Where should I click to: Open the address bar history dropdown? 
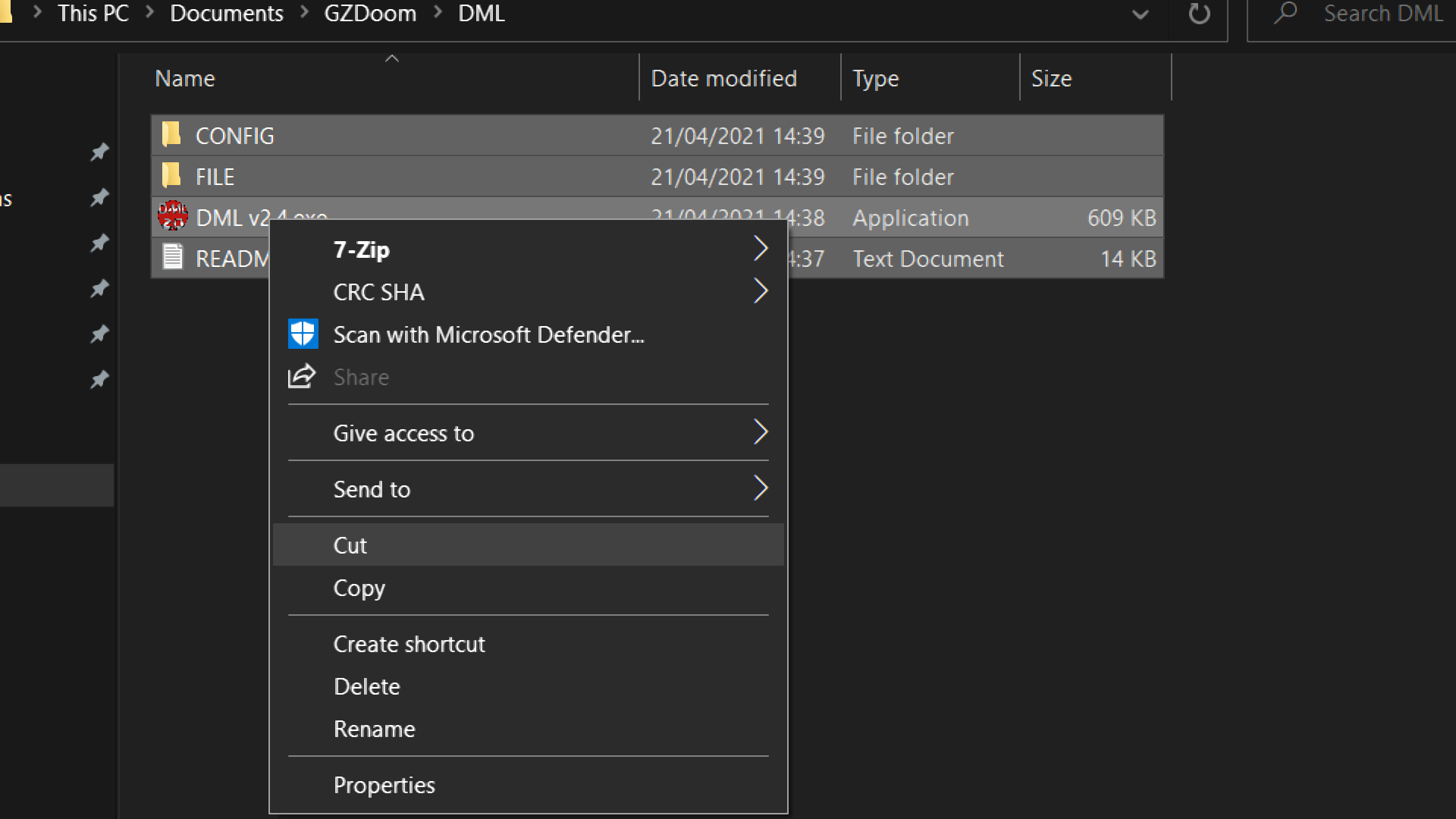coord(1140,14)
